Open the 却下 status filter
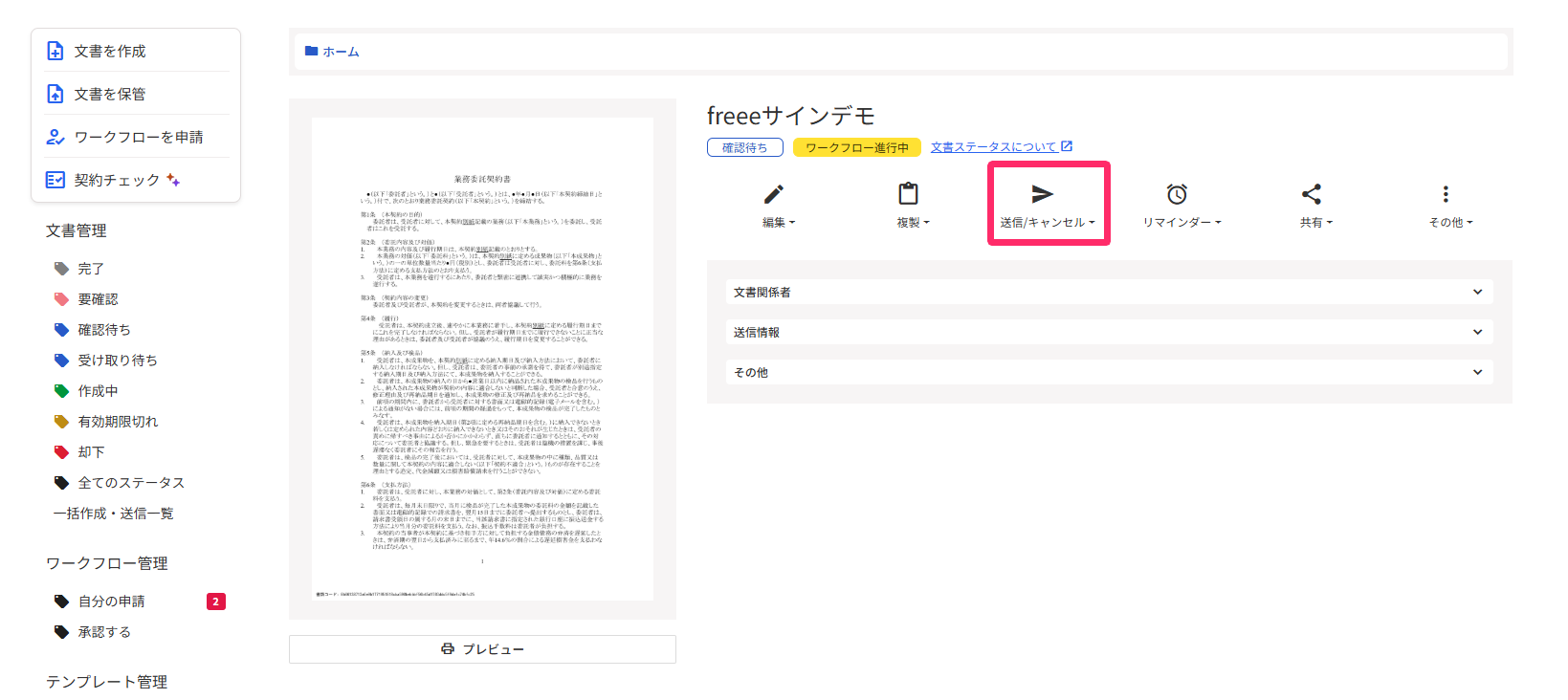Screen dimensions: 1568x700 coord(91,452)
